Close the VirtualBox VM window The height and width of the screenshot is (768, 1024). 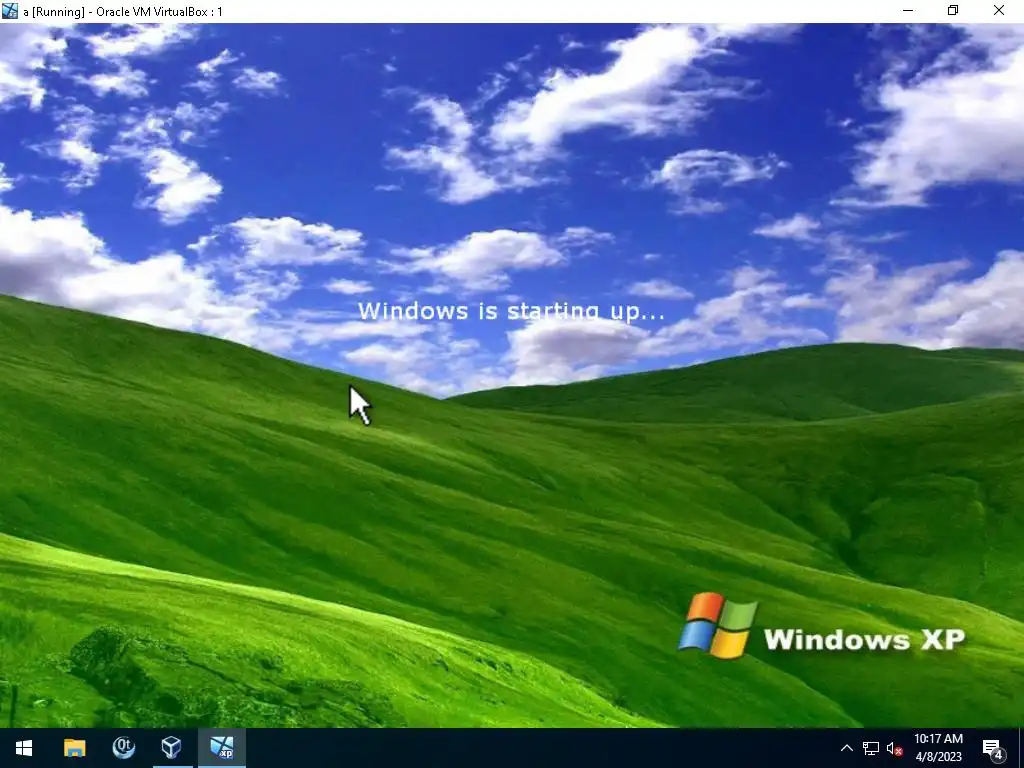point(999,10)
